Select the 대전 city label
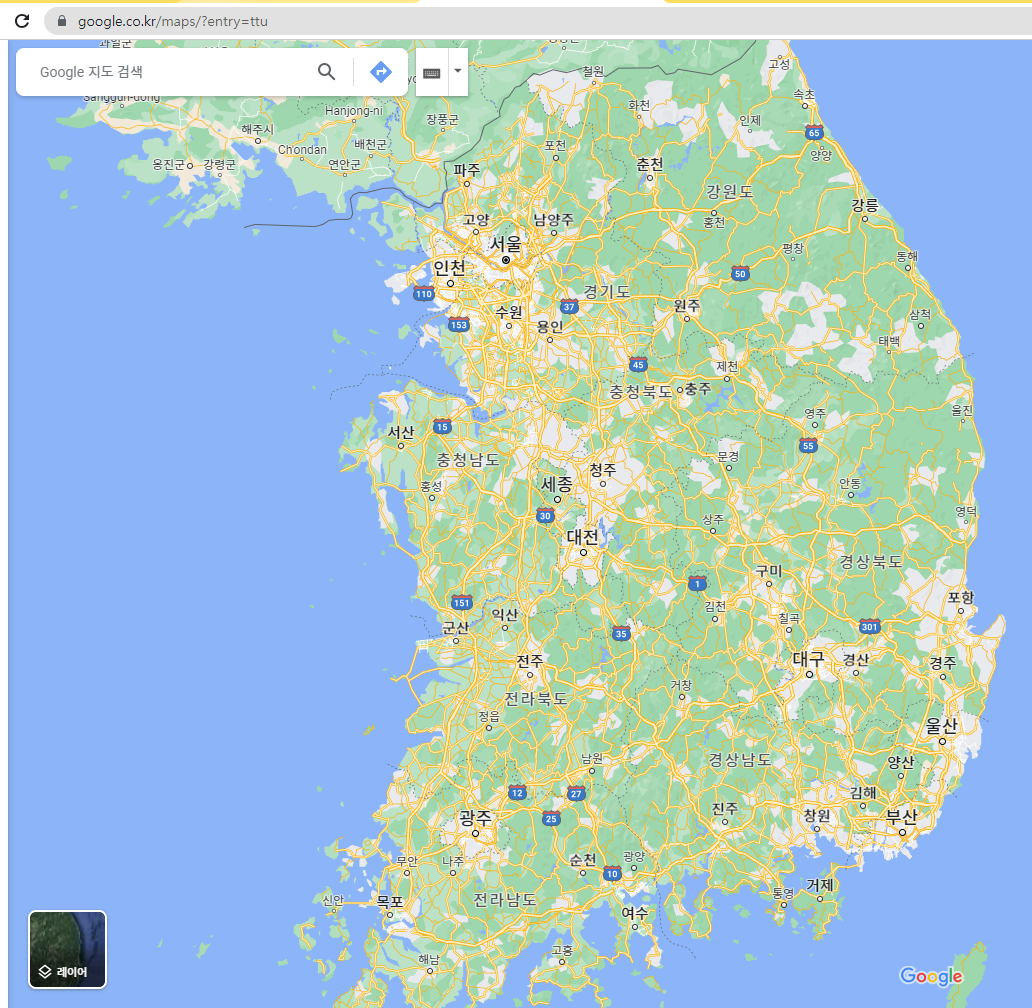The height and width of the screenshot is (1008, 1032). pos(582,537)
